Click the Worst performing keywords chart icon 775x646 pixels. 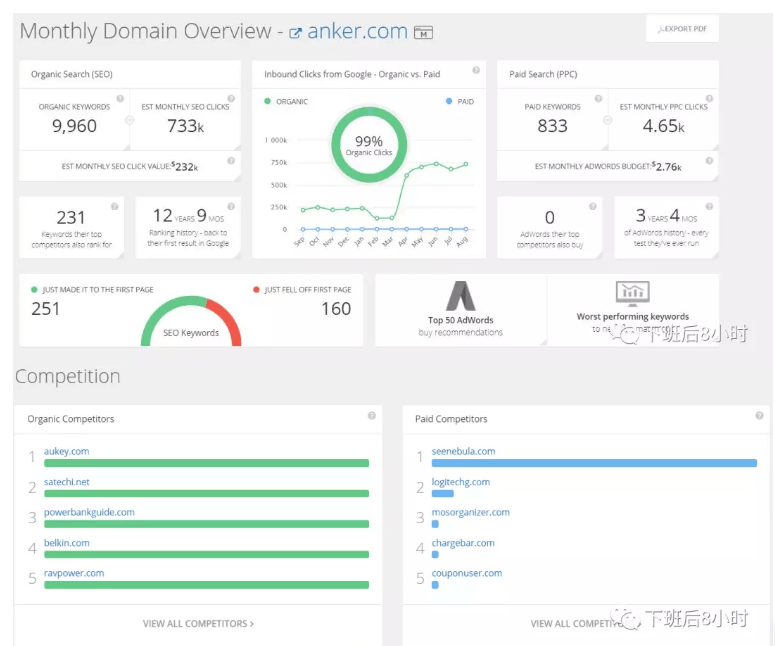[632, 293]
